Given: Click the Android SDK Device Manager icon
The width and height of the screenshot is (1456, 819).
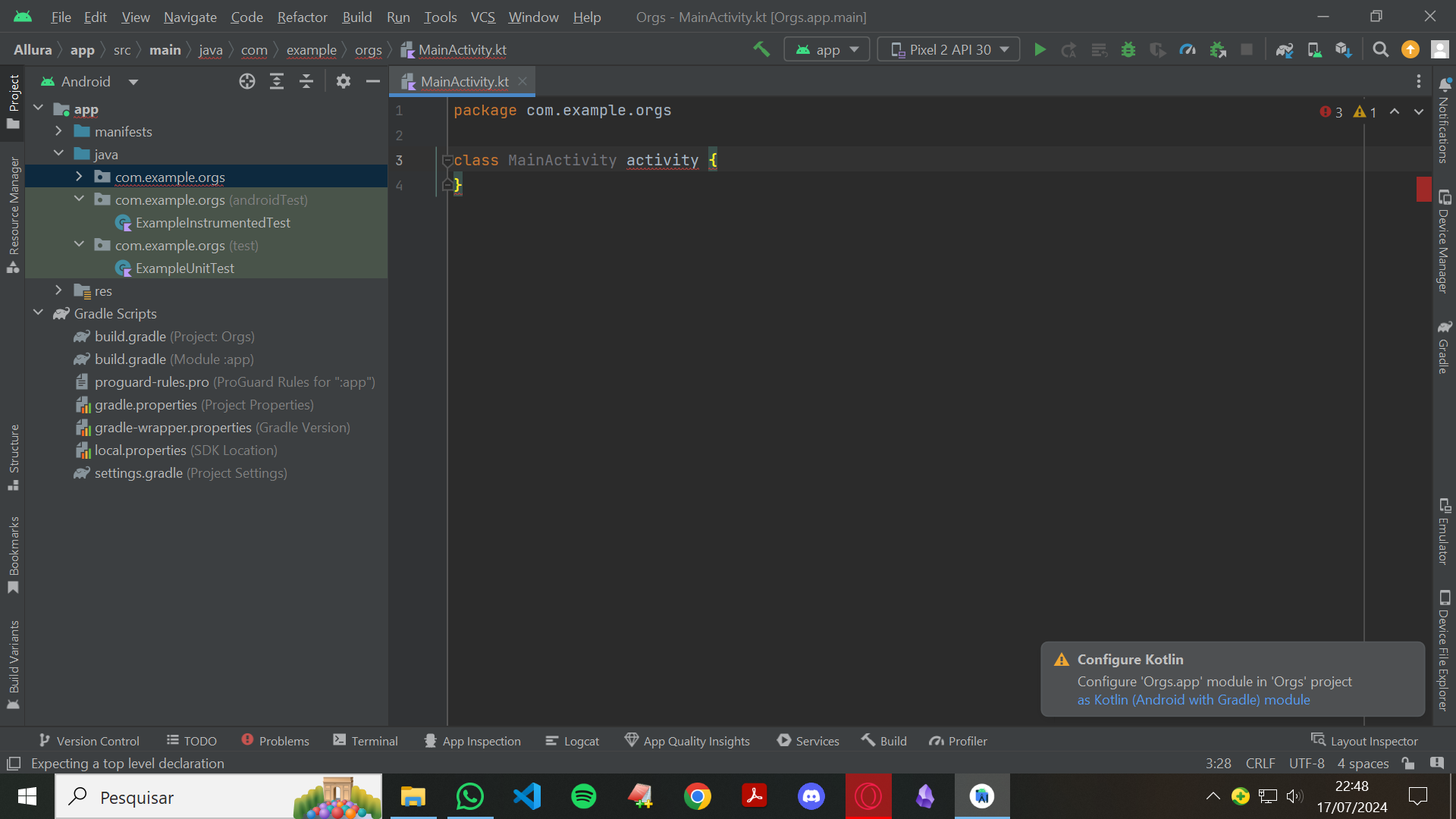Looking at the screenshot, I should (x=1314, y=49).
